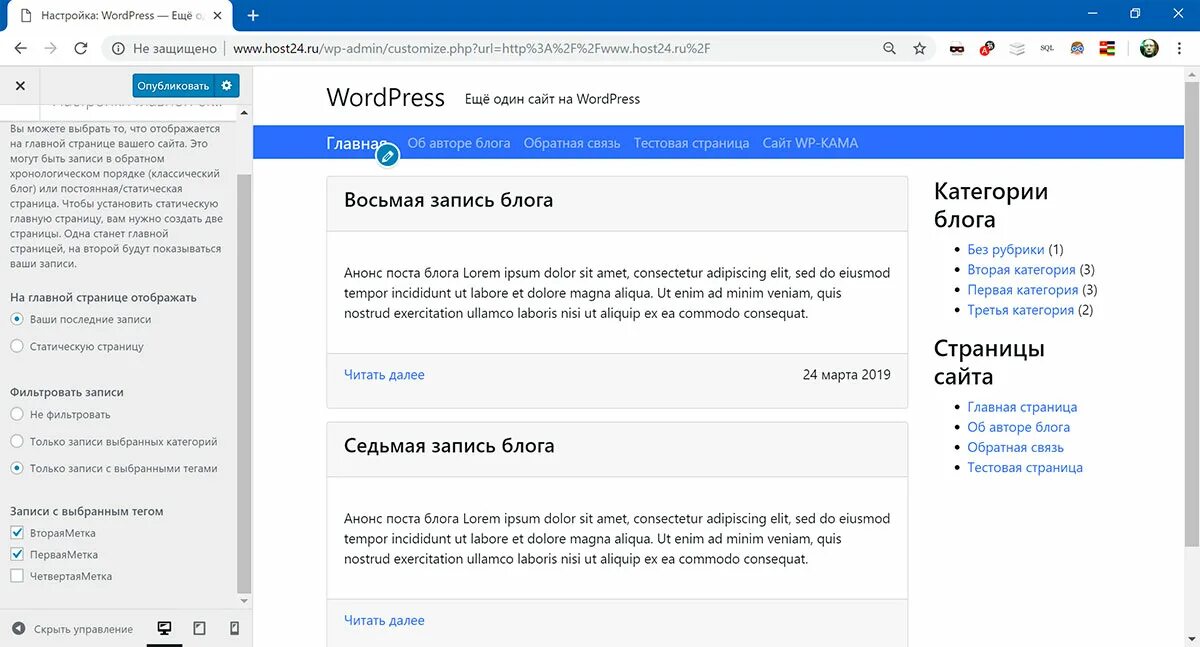The width and height of the screenshot is (1200, 647).
Task: Click the Категории блога widget heading
Action: tap(991, 205)
